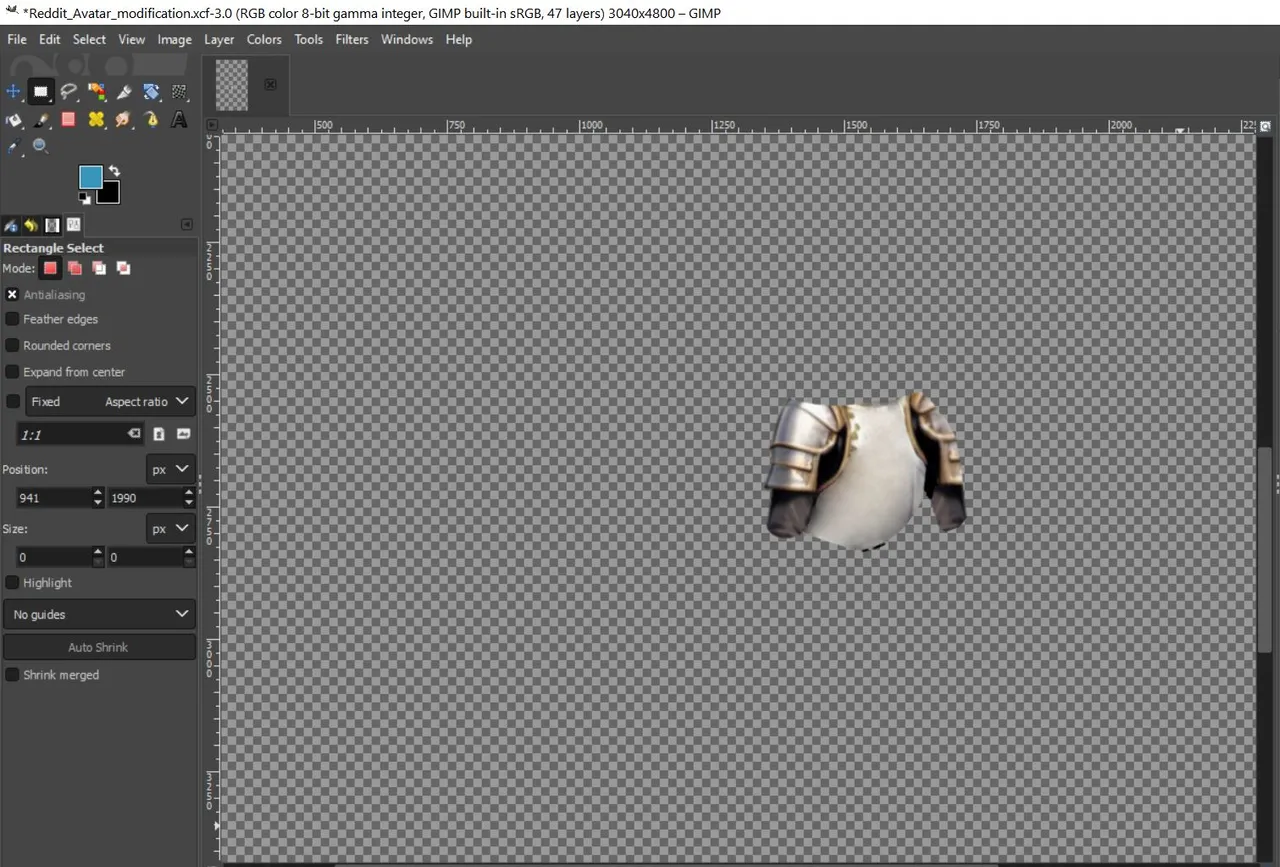Open the Edit menu

(x=50, y=39)
